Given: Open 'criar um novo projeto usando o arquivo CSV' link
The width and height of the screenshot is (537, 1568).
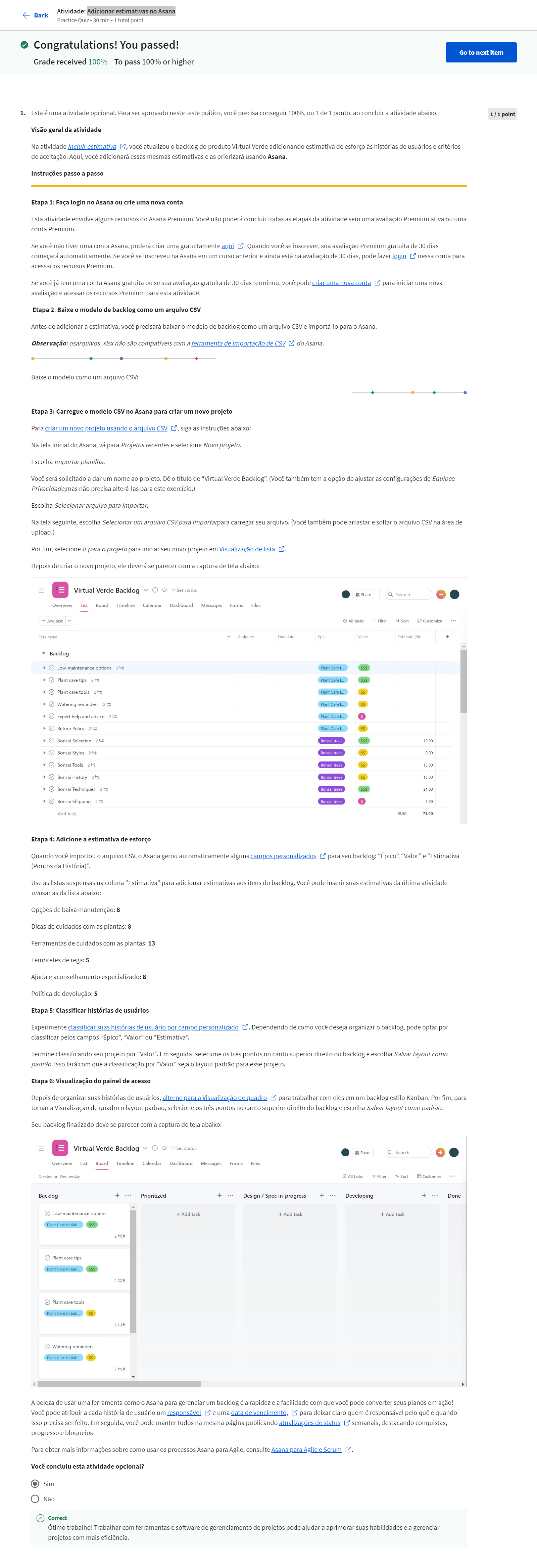Looking at the screenshot, I should 106,428.
